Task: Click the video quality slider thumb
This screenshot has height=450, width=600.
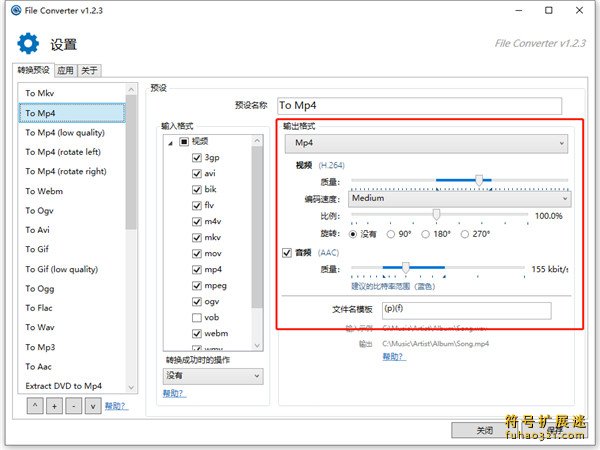Action: [479, 179]
